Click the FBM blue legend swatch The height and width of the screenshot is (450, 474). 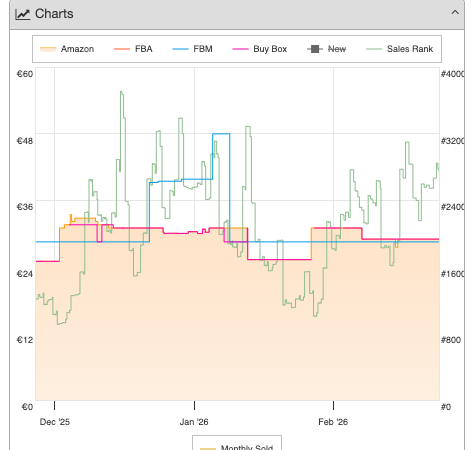click(x=180, y=49)
